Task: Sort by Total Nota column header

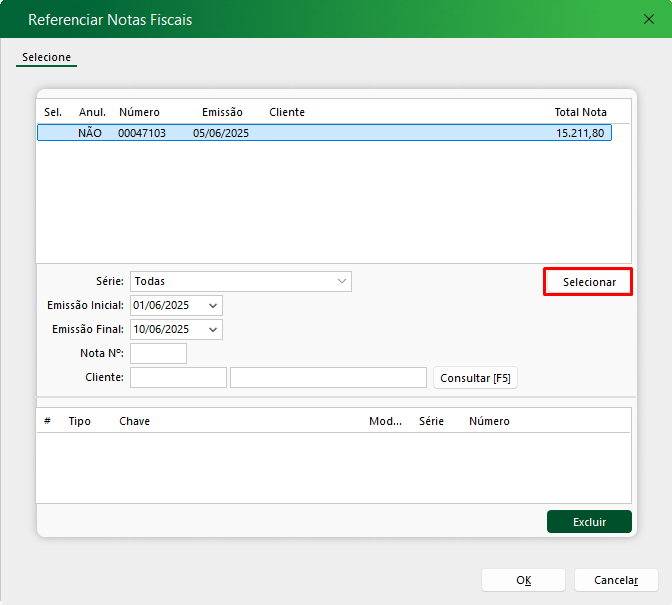Action: (580, 112)
